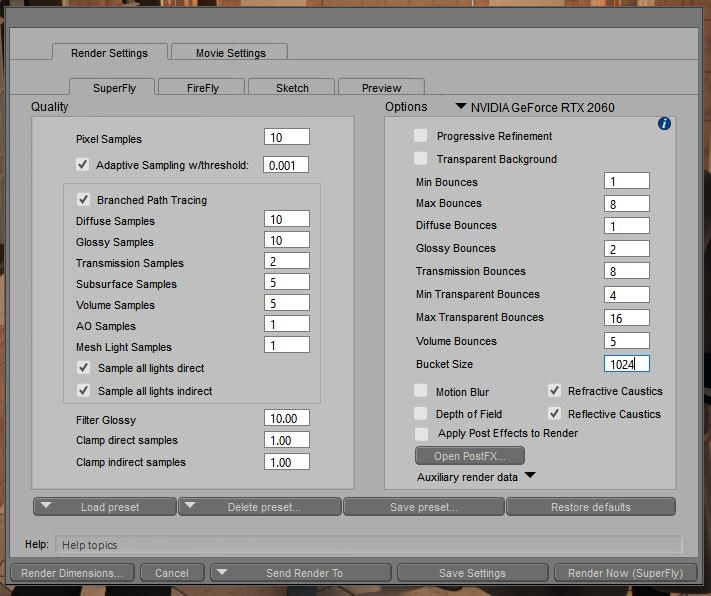Click the blue info icon in Options

[x=664, y=124]
